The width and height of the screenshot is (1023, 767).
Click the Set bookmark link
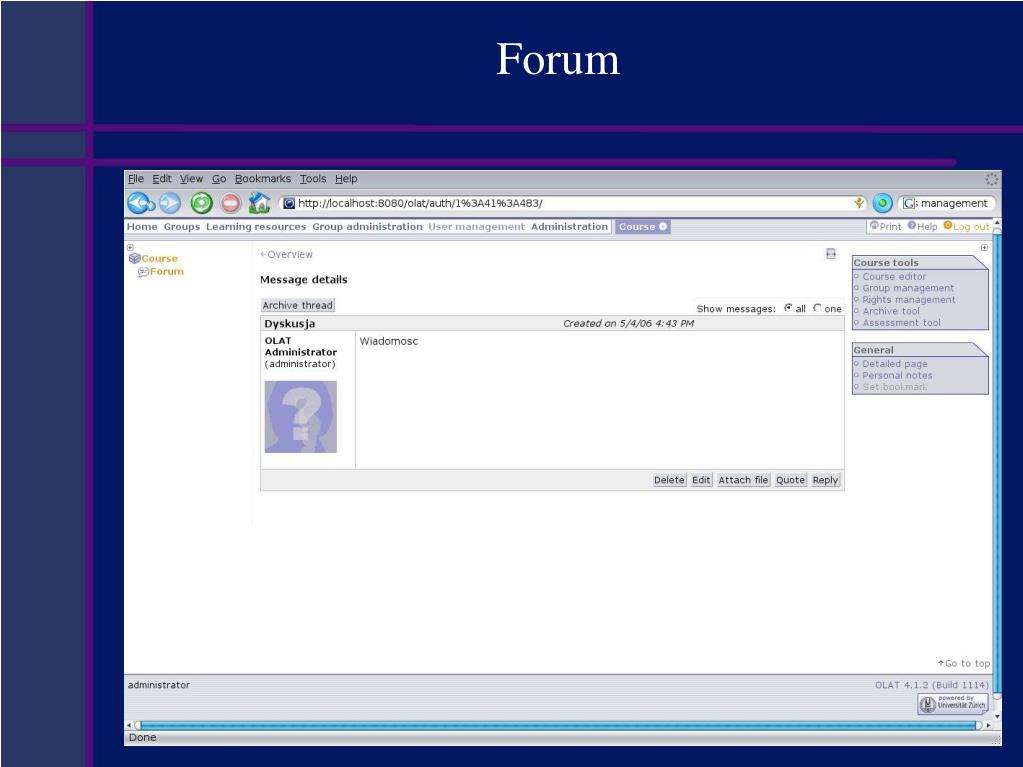pos(894,387)
